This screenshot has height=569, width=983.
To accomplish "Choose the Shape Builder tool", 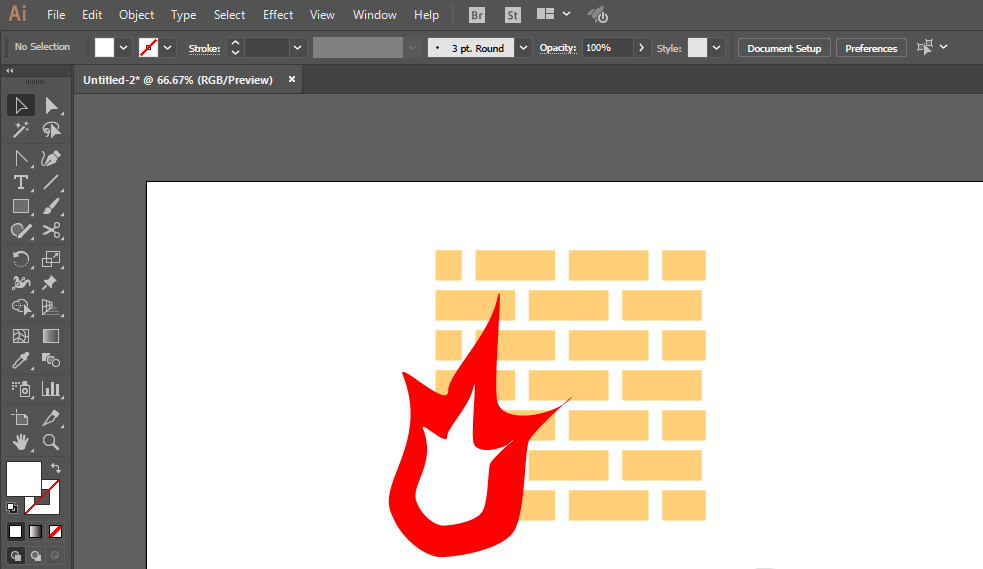I will point(21,307).
